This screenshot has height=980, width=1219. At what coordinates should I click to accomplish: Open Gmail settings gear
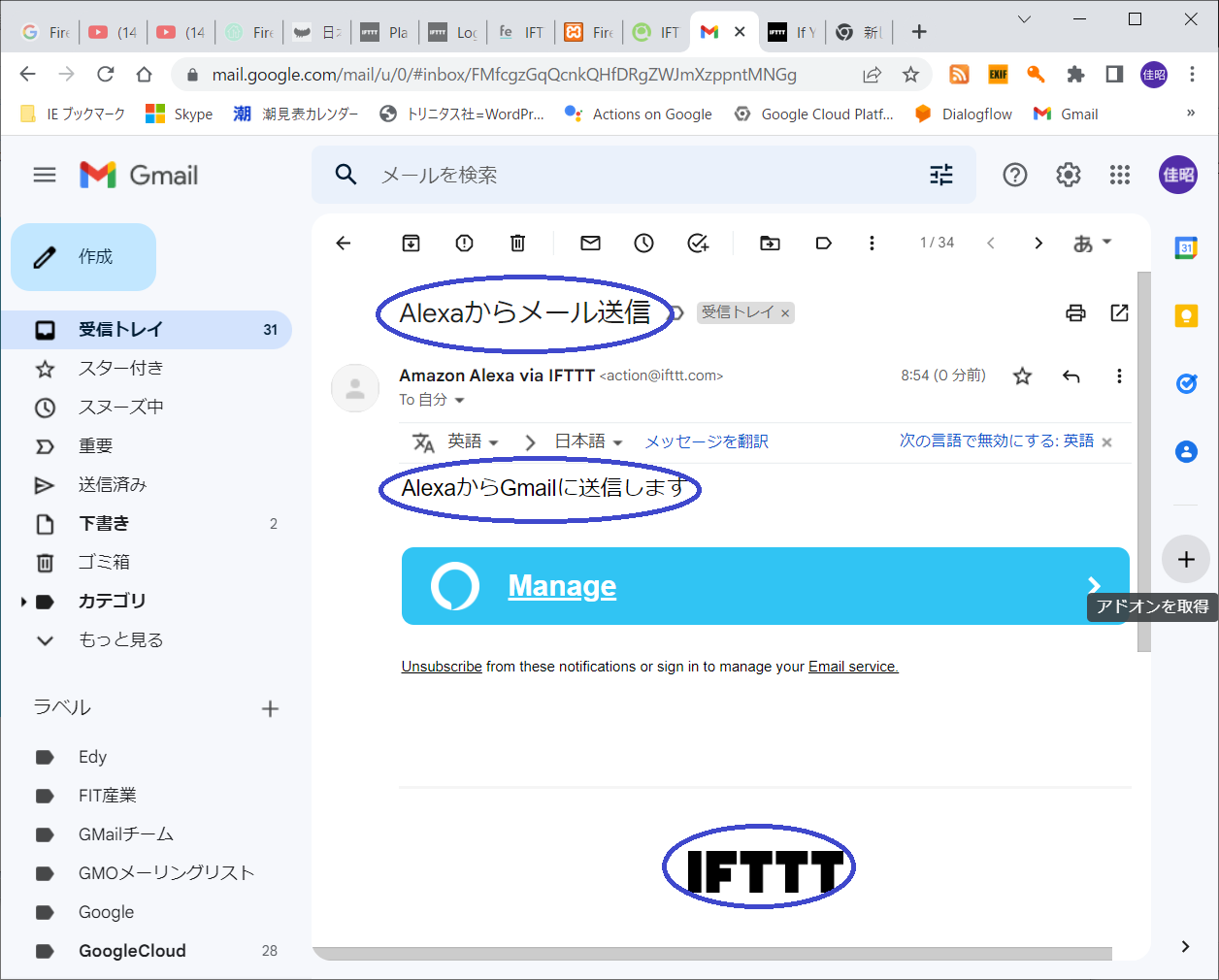pos(1068,175)
